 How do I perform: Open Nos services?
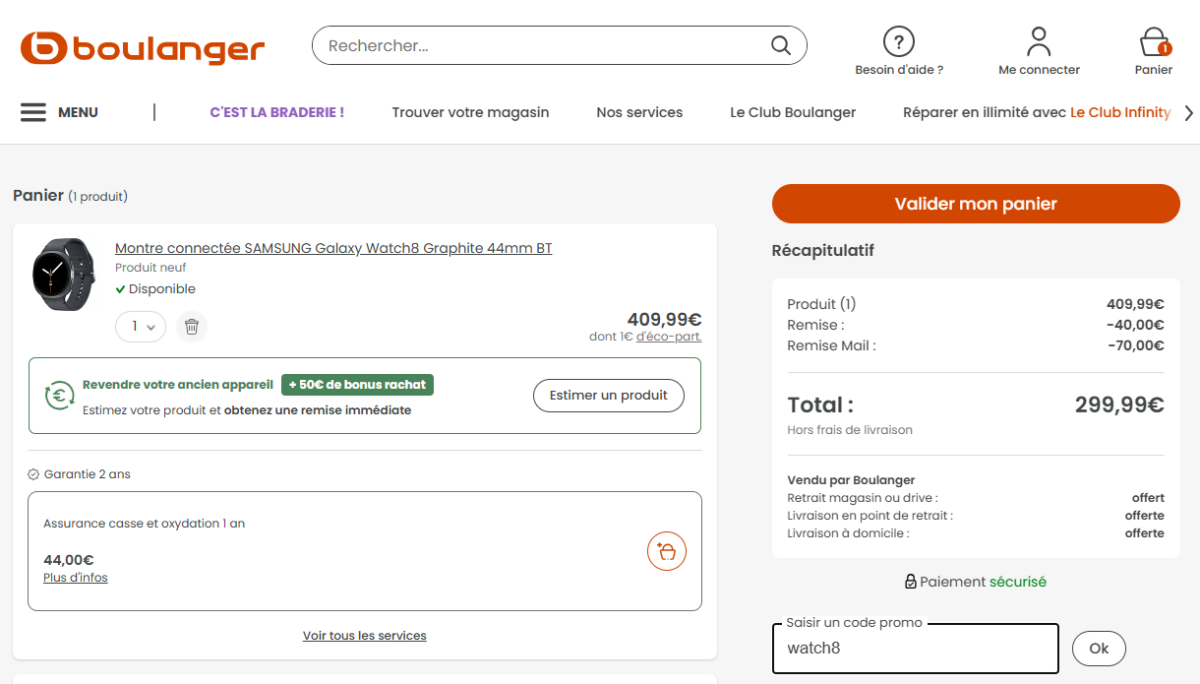[639, 112]
